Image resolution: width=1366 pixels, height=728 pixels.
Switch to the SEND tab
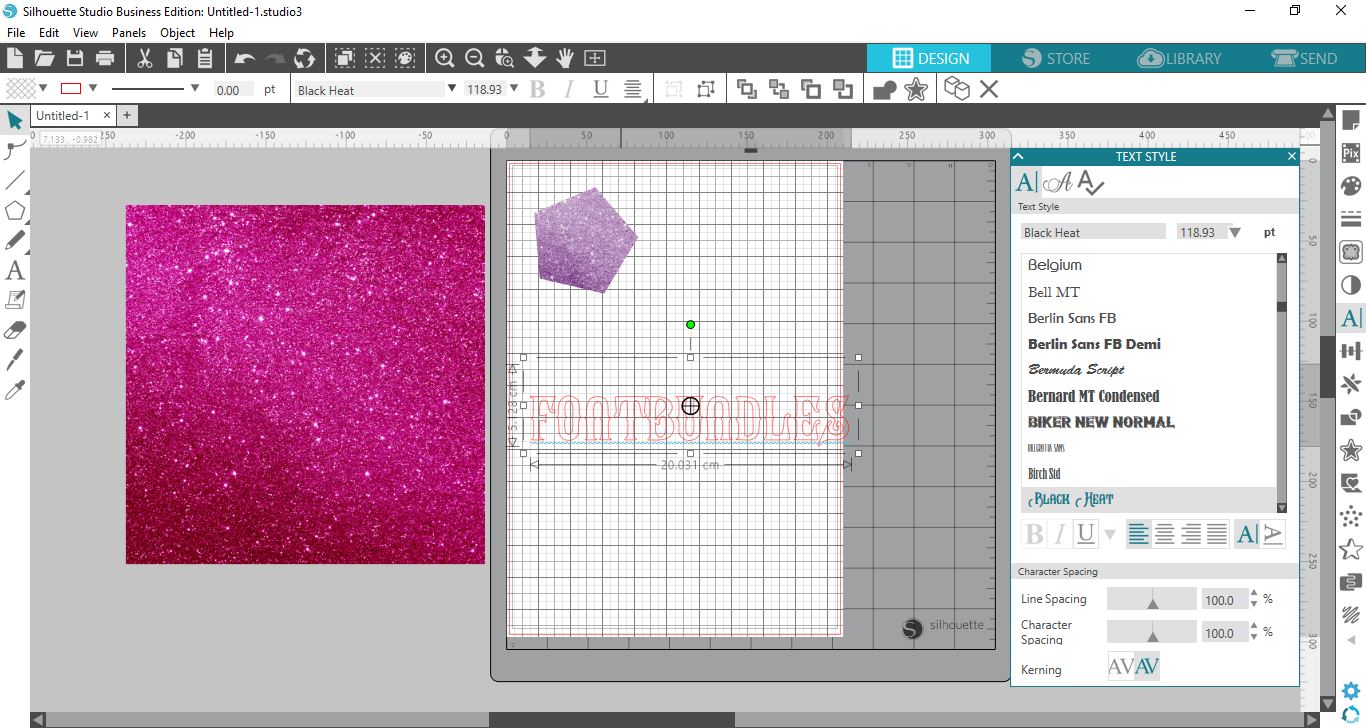pos(1304,58)
